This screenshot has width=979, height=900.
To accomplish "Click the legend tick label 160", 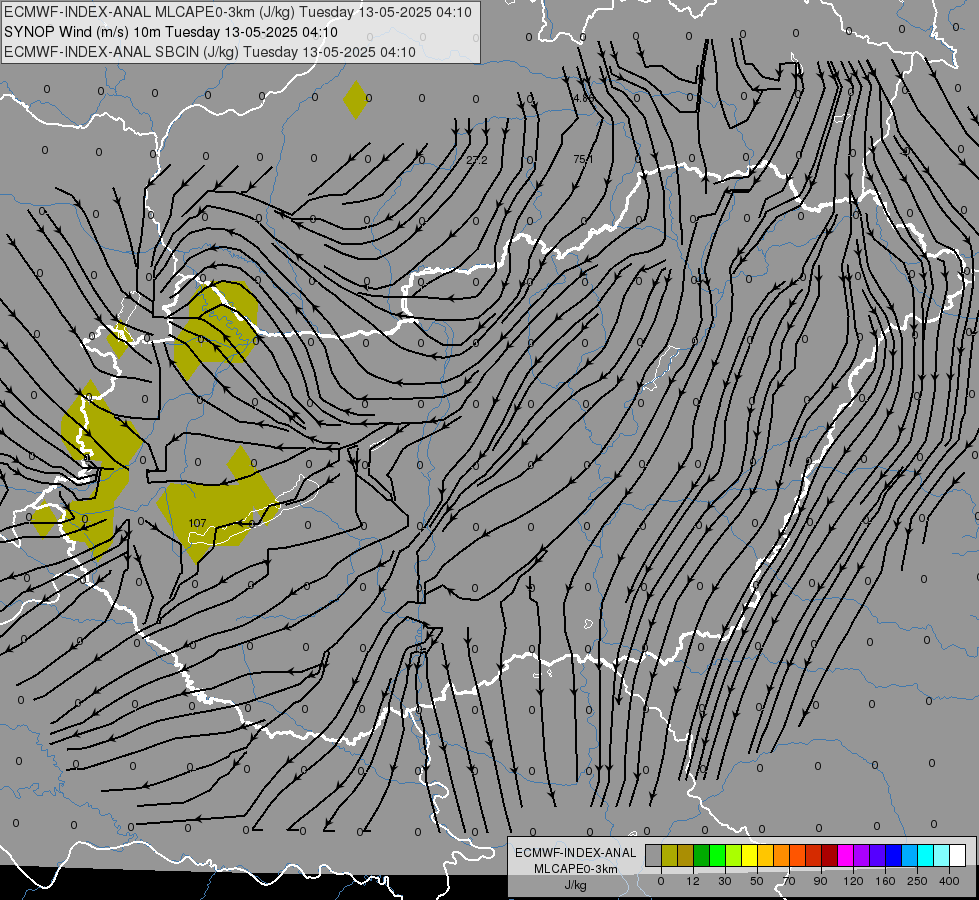I will (885, 881).
